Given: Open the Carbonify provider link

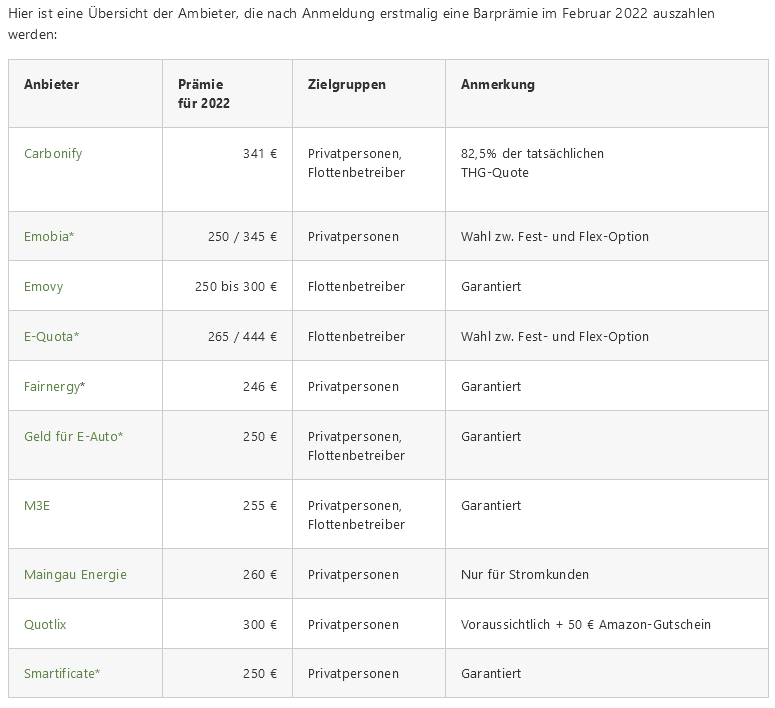Looking at the screenshot, I should pos(53,154).
